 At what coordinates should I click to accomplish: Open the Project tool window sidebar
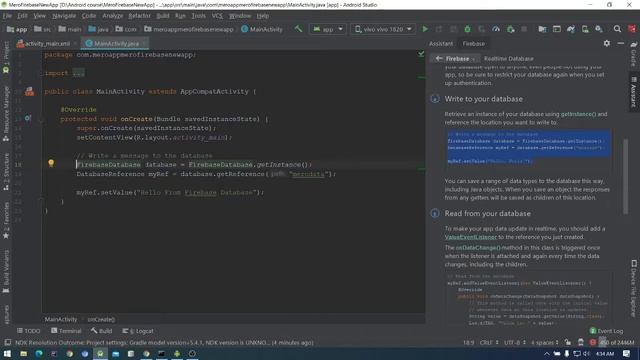6,56
